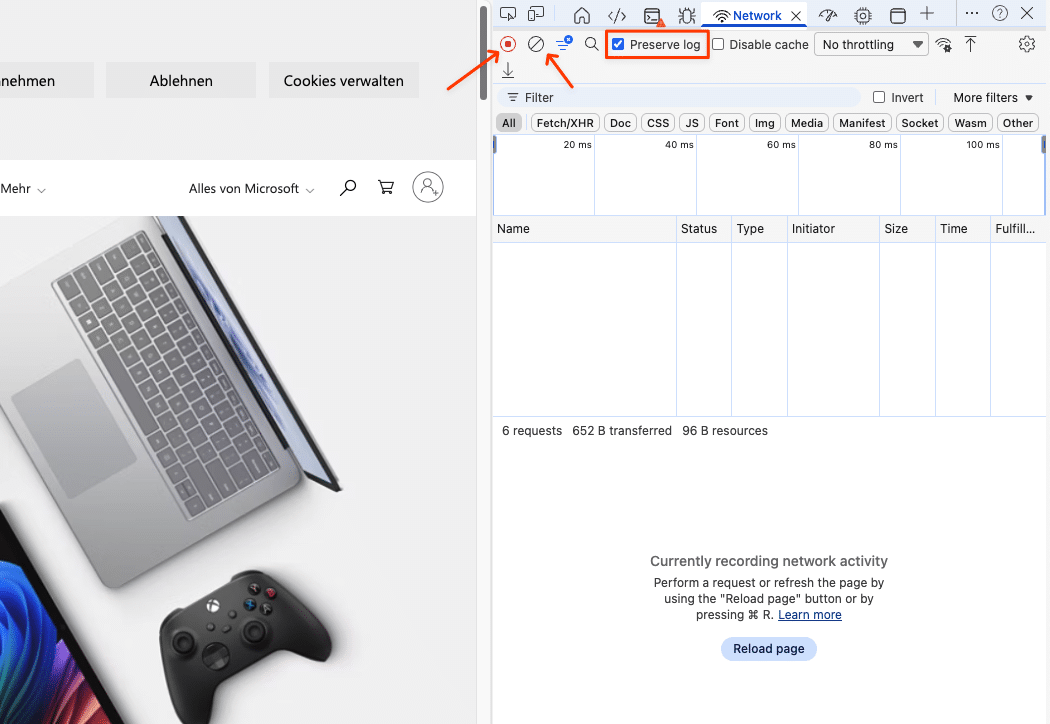Open the network search icon

[592, 44]
